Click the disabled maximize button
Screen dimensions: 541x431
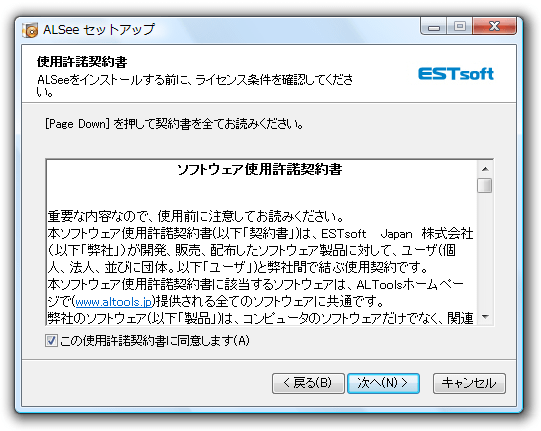click(x=460, y=27)
